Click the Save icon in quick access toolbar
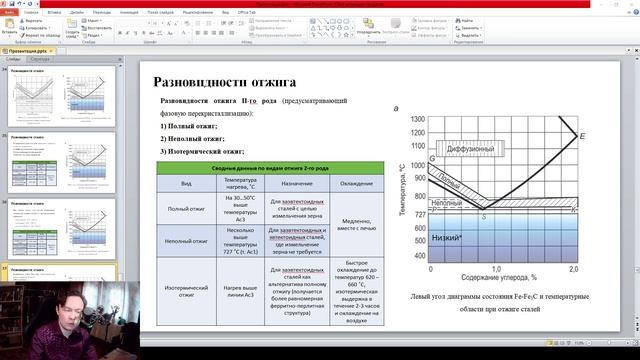The width and height of the screenshot is (640, 360). pyautogui.click(x=12, y=4)
